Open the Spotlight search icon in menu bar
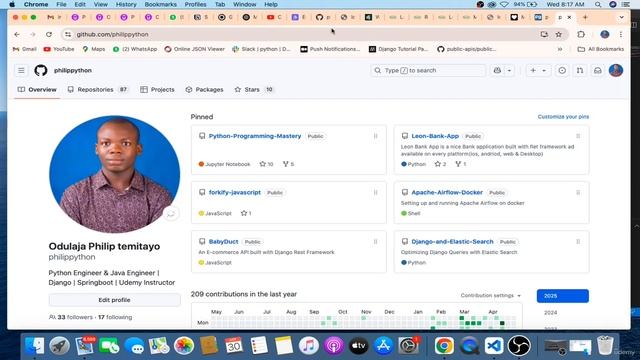The image size is (640, 360). [598, 4]
